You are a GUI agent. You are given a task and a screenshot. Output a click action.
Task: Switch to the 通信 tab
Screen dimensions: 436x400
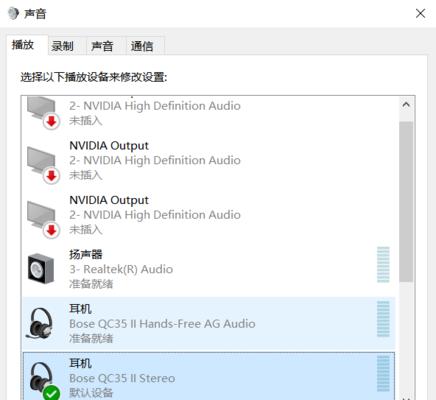point(142,46)
